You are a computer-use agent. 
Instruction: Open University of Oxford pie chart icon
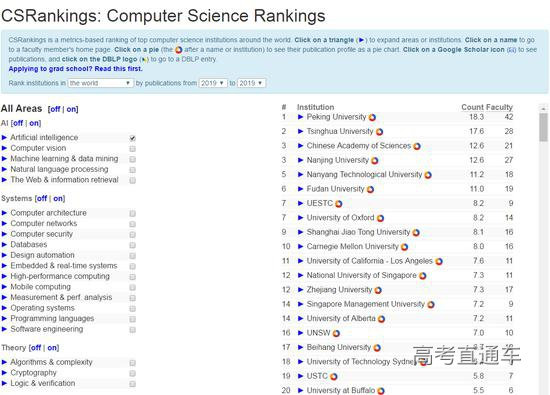pyautogui.click(x=380, y=218)
